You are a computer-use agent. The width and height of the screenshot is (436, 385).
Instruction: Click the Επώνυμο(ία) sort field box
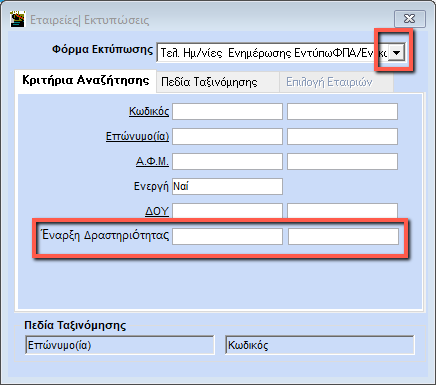(x=120, y=345)
